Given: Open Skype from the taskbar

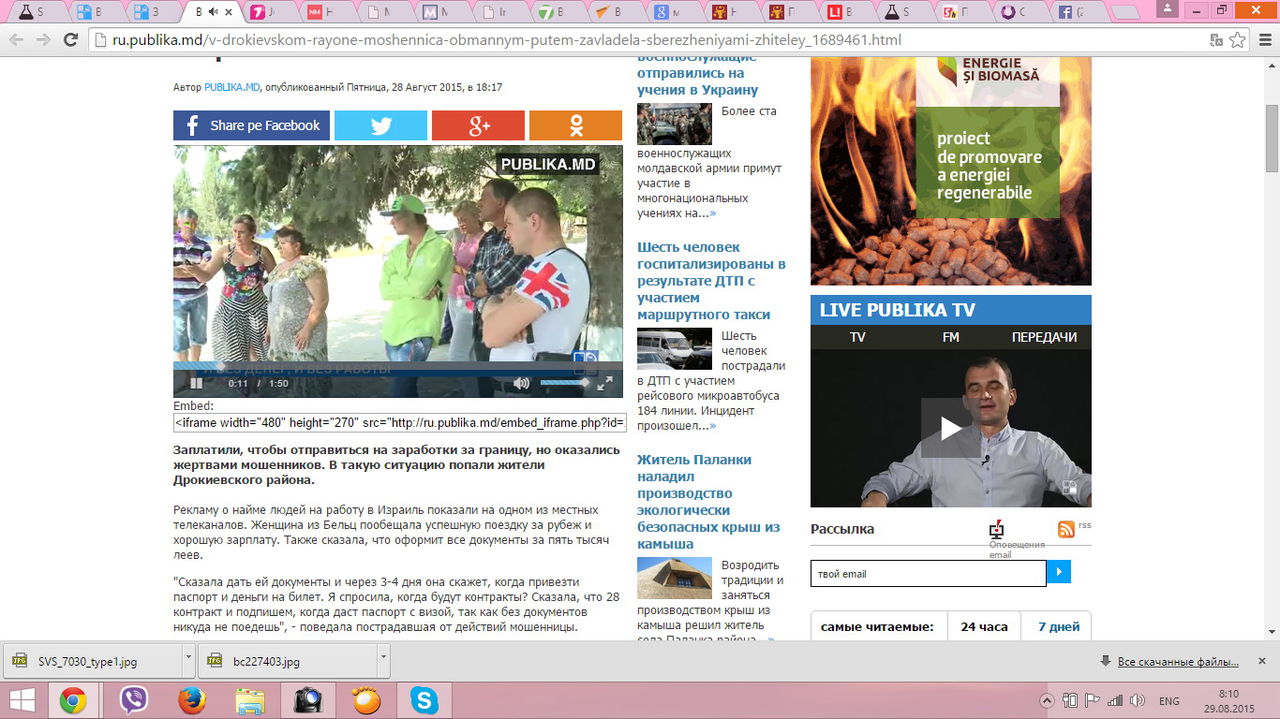Looking at the screenshot, I should pyautogui.click(x=425, y=701).
